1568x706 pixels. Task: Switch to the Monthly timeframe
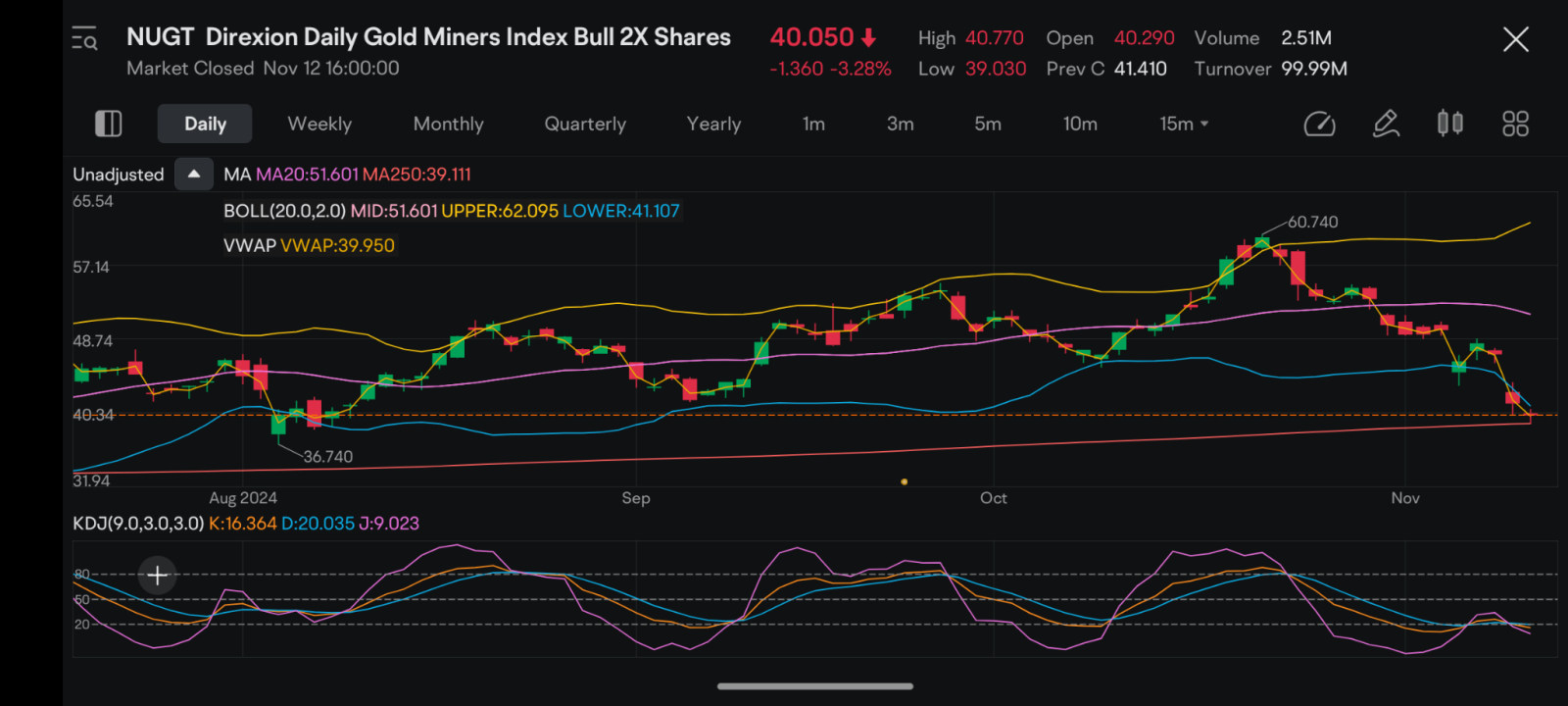click(448, 124)
